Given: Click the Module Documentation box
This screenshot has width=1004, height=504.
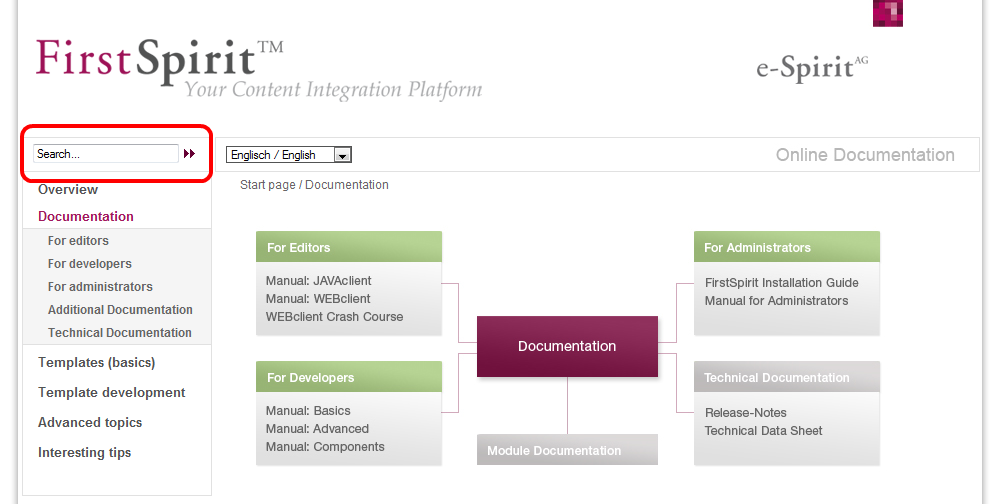Looking at the screenshot, I should point(567,450).
